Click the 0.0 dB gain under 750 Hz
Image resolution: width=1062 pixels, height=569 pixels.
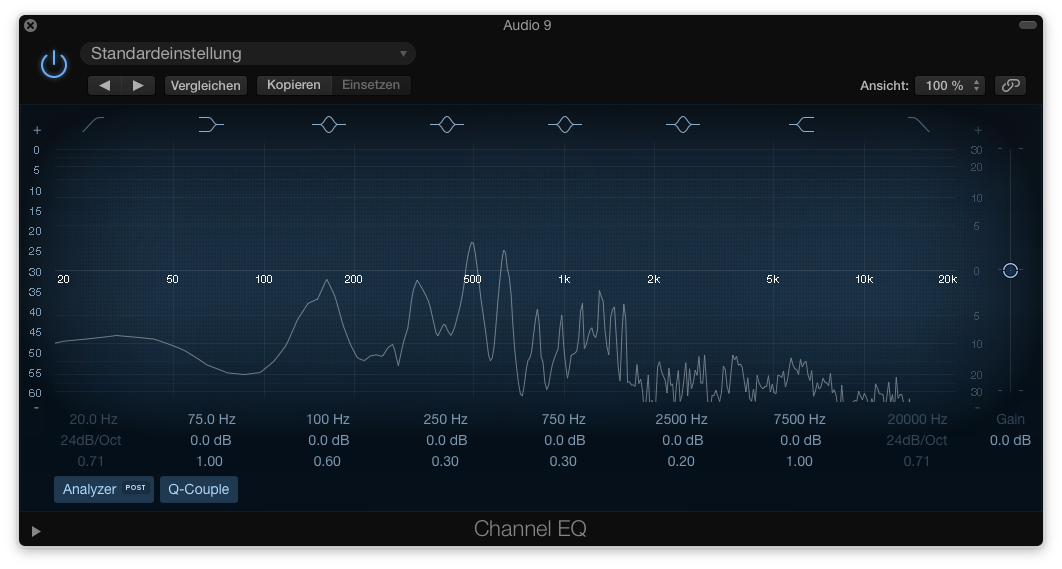click(564, 440)
